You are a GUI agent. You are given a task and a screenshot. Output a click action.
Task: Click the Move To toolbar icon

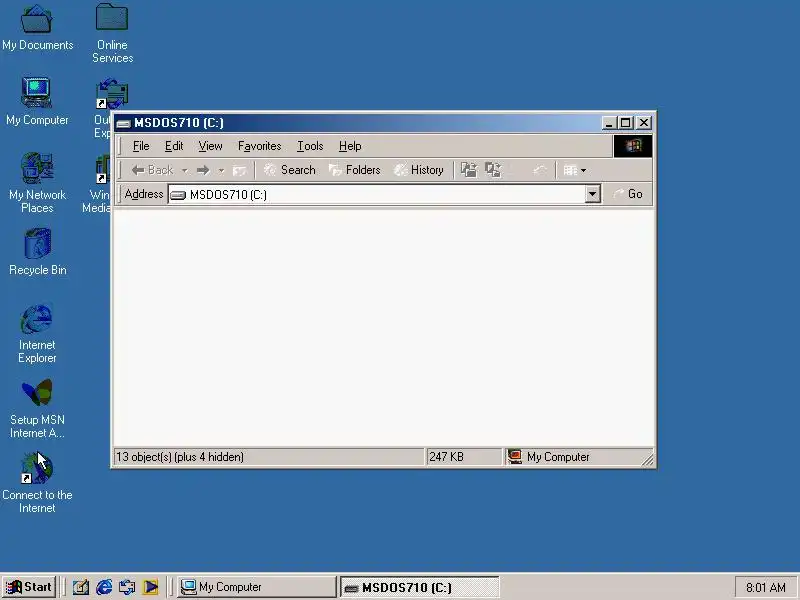469,170
